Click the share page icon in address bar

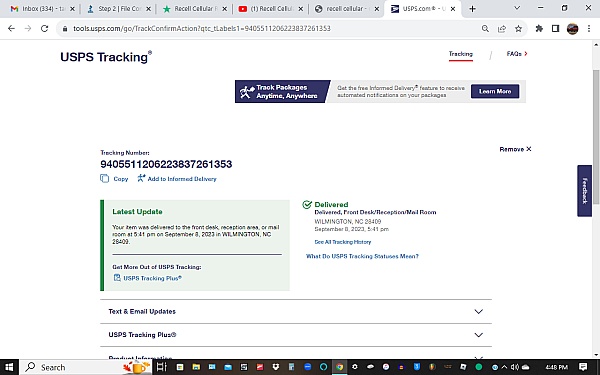point(502,29)
